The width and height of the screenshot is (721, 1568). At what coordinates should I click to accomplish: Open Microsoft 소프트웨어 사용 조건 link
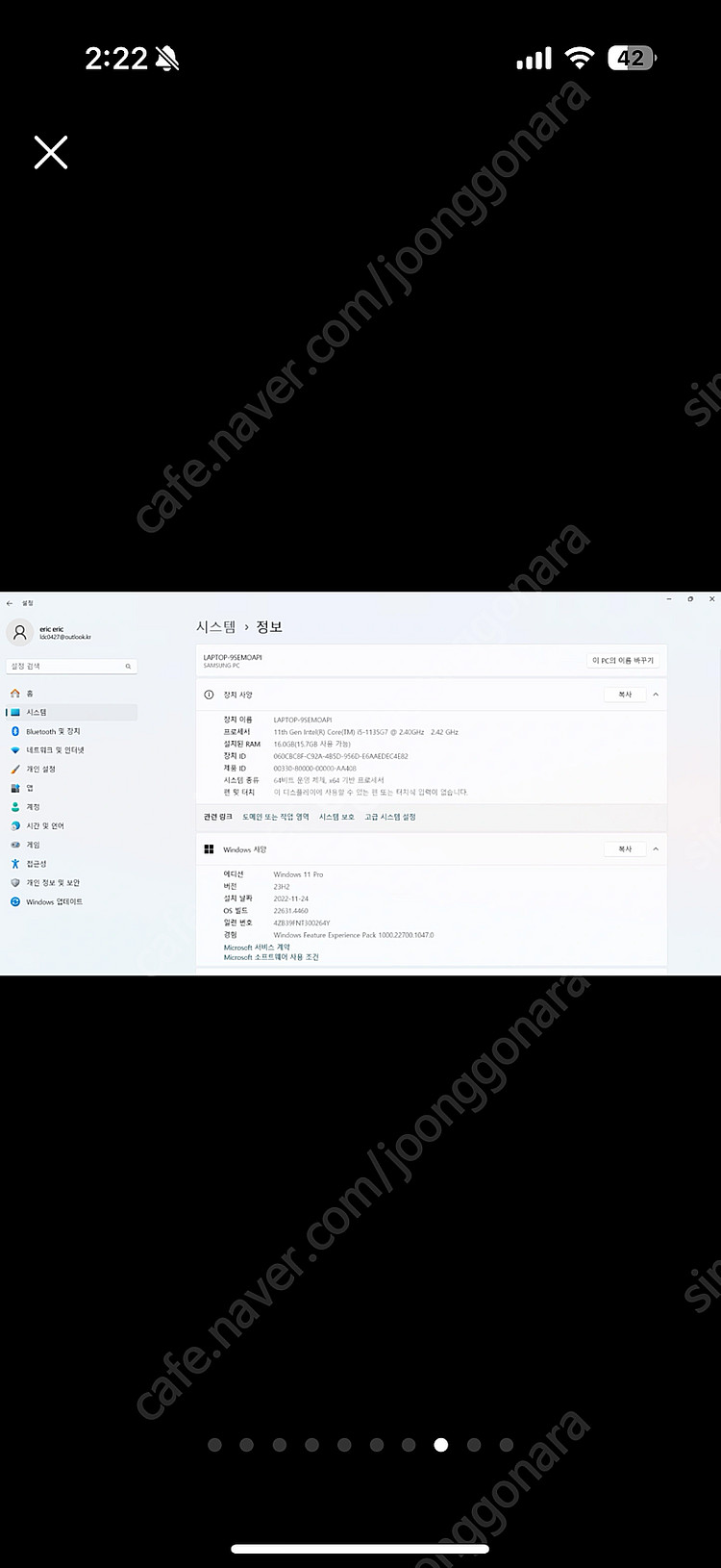click(x=271, y=957)
